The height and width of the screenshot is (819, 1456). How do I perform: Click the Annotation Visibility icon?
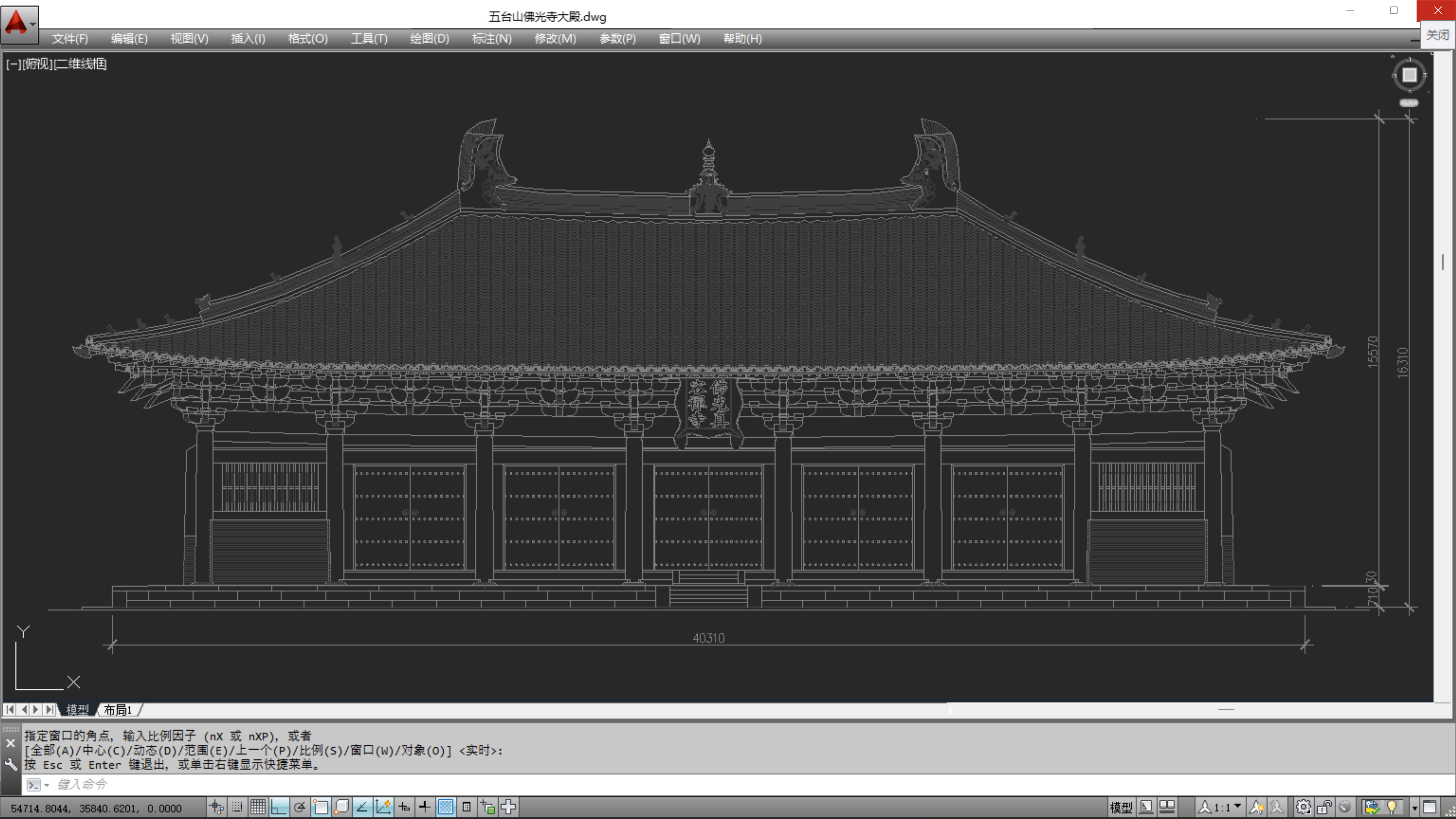pos(1257,806)
